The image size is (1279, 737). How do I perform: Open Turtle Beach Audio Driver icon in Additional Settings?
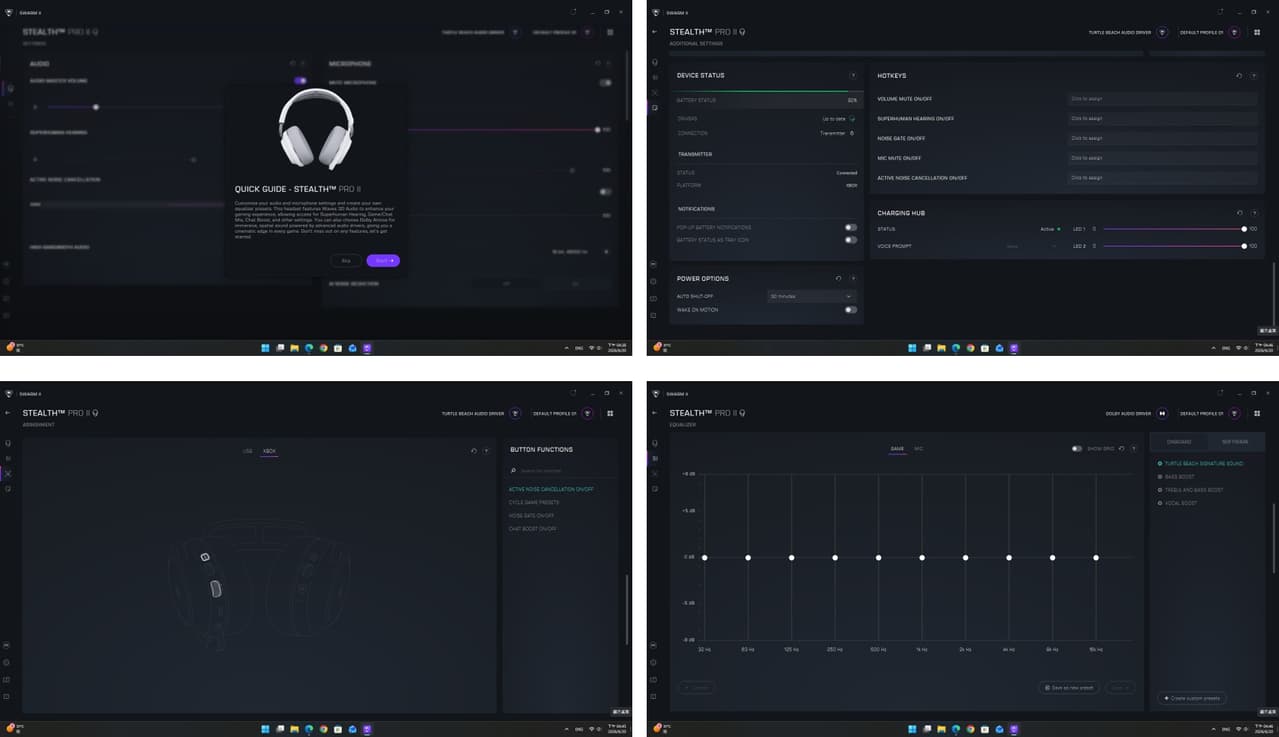[x=1162, y=32]
